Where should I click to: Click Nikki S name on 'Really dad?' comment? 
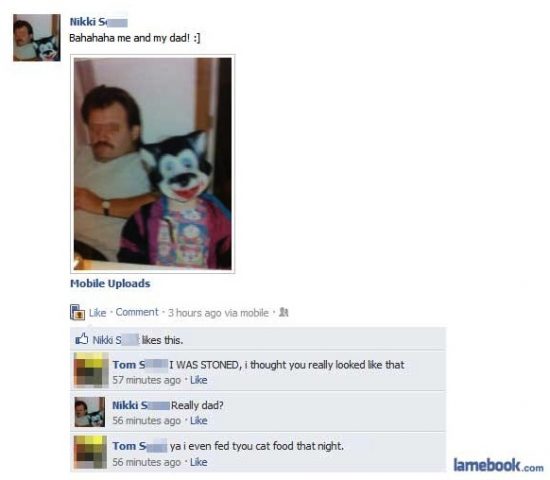click(141, 406)
